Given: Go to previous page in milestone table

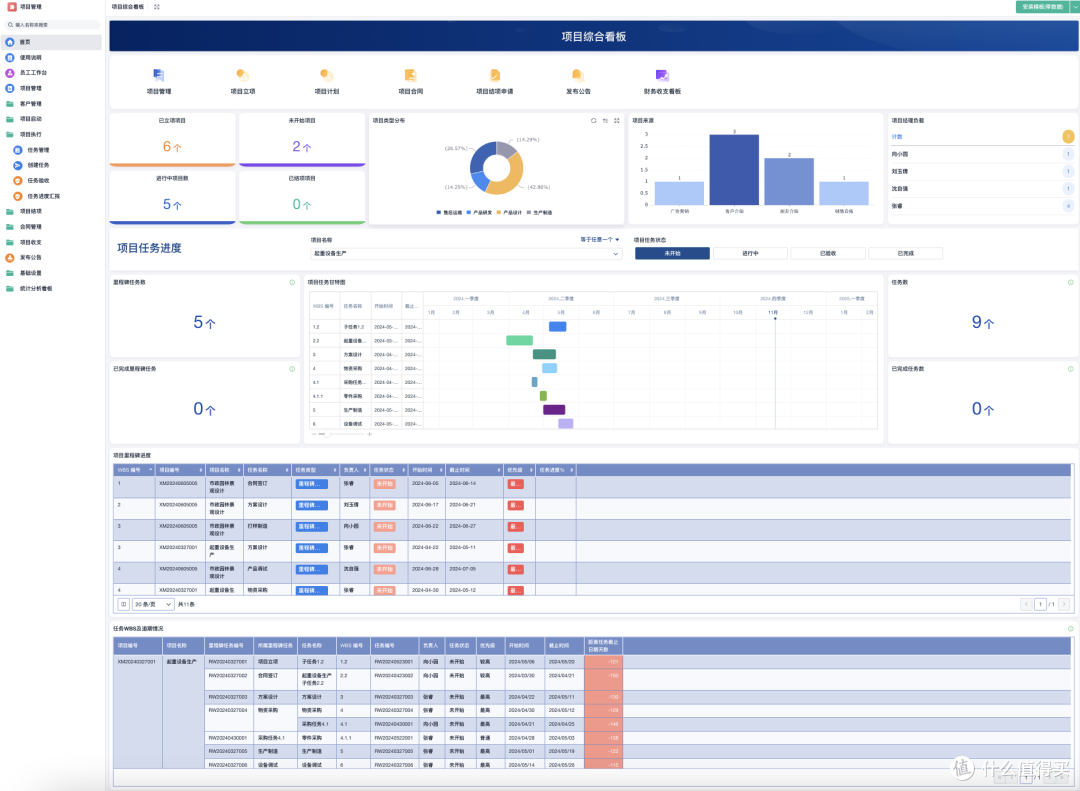Looking at the screenshot, I should pyautogui.click(x=1026, y=604).
